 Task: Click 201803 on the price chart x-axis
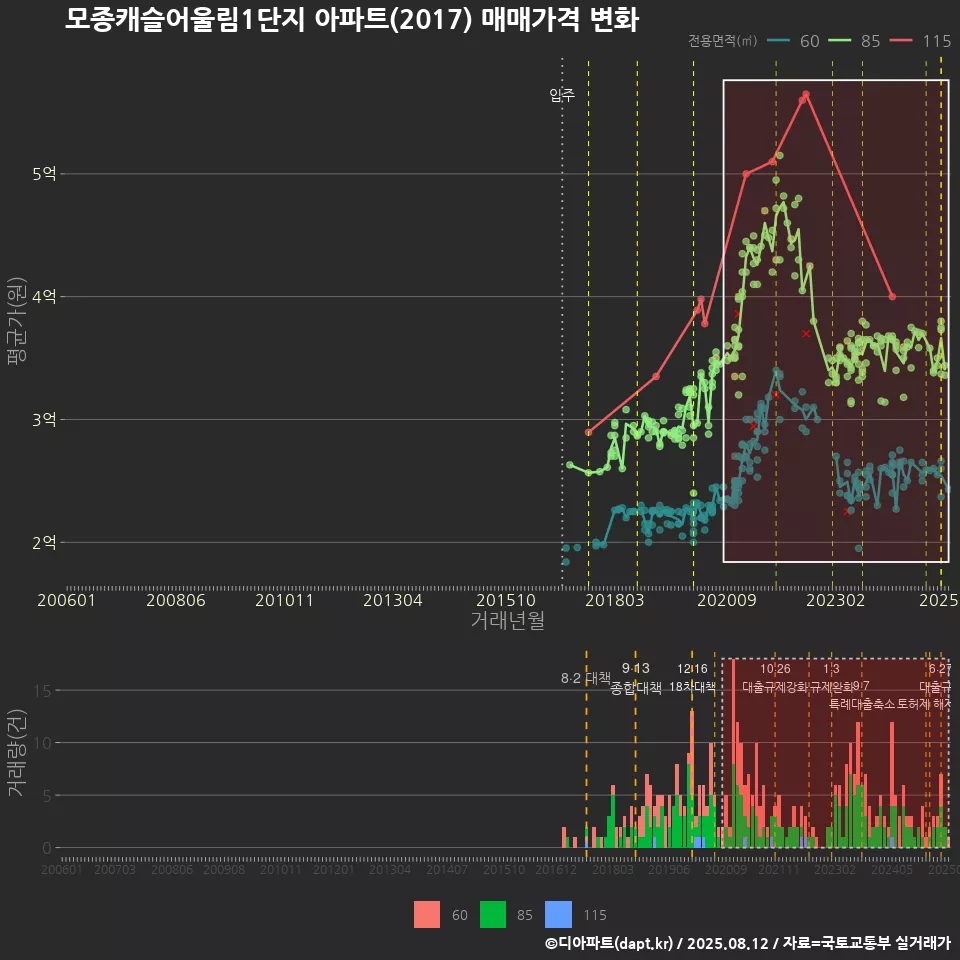click(615, 600)
